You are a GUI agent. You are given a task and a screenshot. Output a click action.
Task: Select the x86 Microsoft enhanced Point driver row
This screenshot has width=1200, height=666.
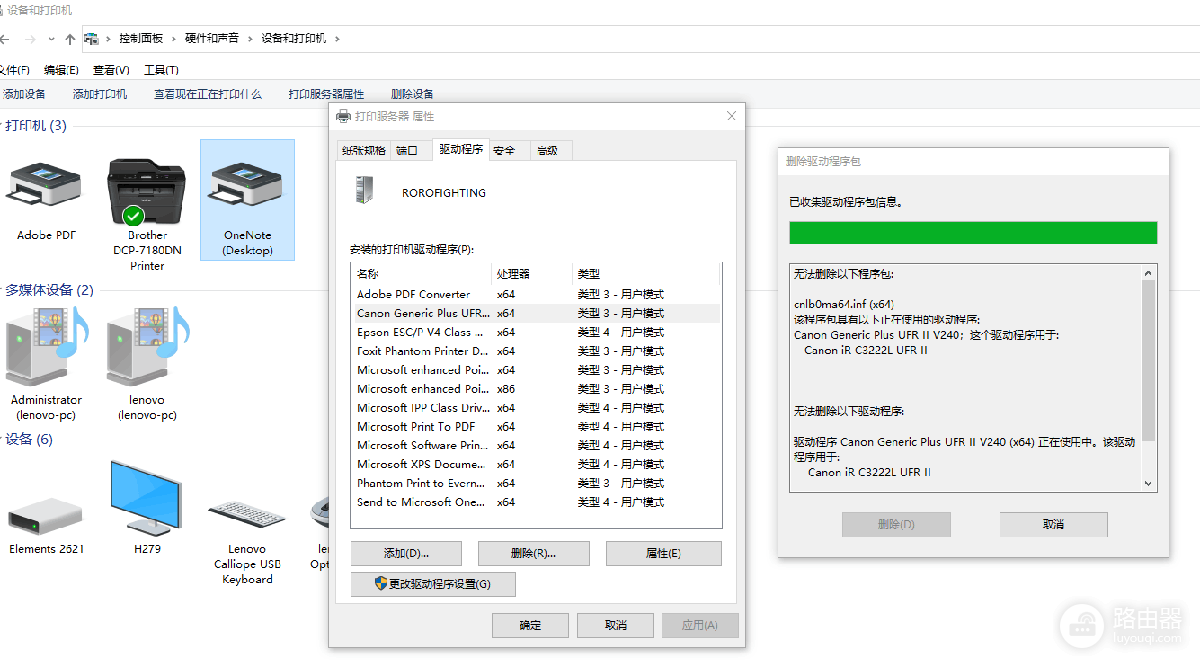[536, 389]
